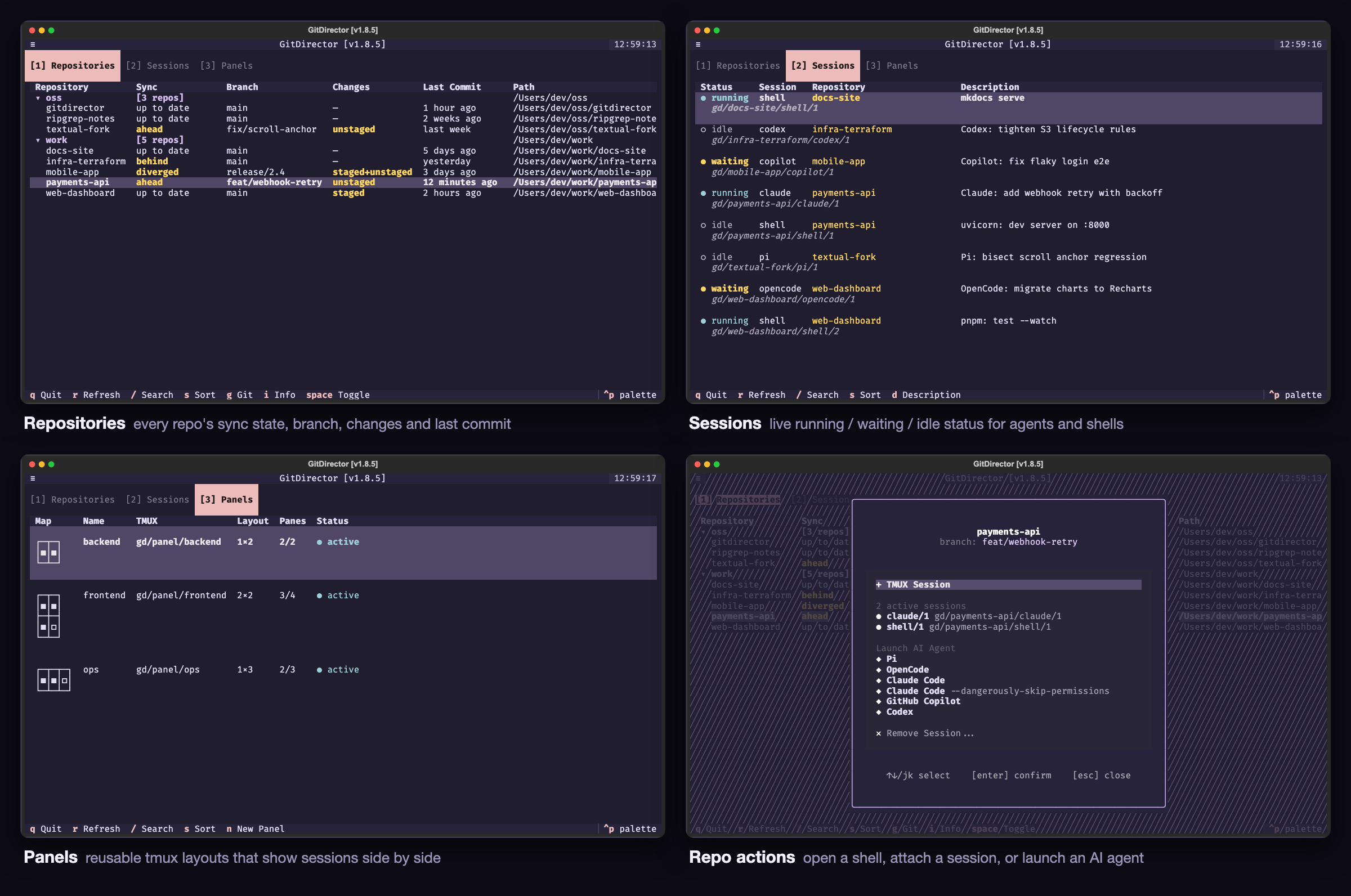Click bullet for claude/1 active session
Screen dimensions: 1351x896
(x=879, y=617)
